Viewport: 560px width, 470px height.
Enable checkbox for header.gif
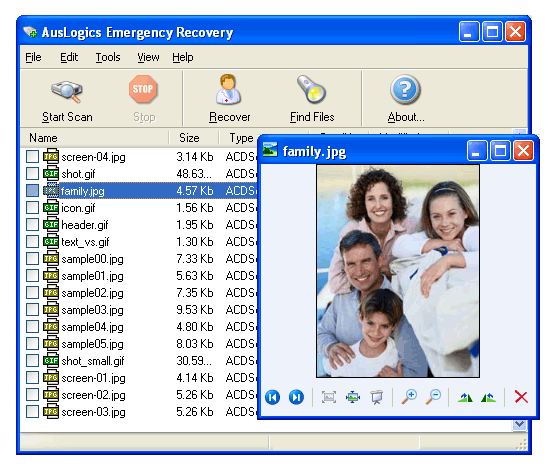tap(32, 225)
